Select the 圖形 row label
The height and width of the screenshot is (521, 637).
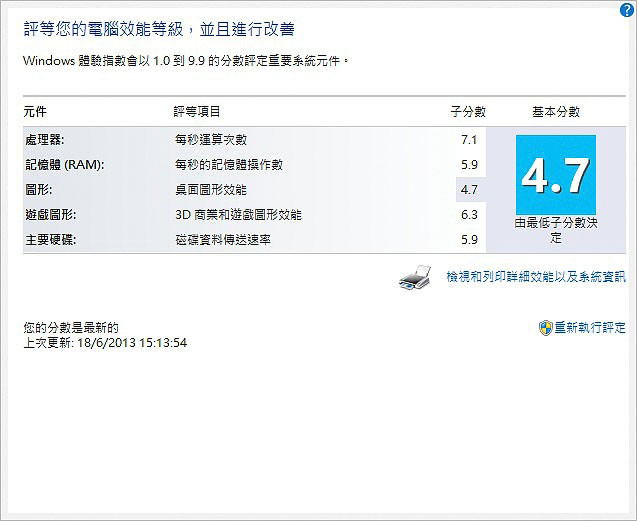coord(39,190)
